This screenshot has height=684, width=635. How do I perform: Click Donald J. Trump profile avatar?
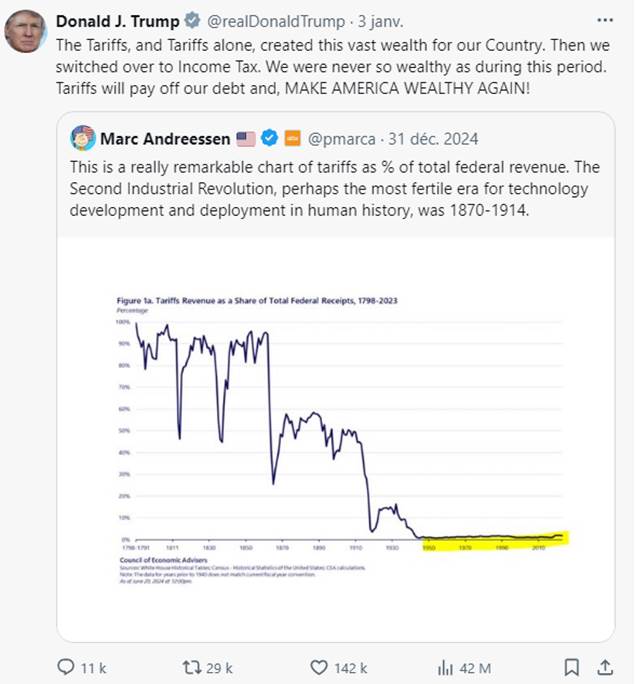pyautogui.click(x=25, y=31)
